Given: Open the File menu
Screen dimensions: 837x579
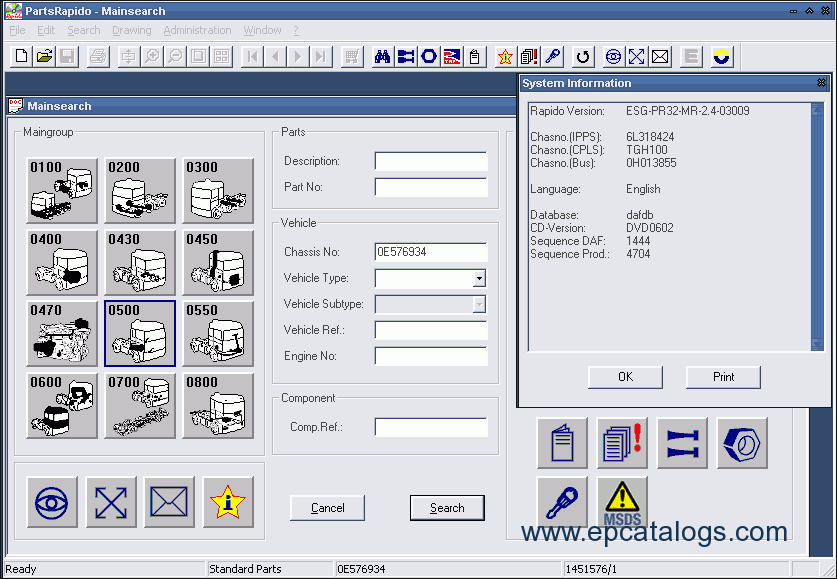Looking at the screenshot, I should coord(17,30).
